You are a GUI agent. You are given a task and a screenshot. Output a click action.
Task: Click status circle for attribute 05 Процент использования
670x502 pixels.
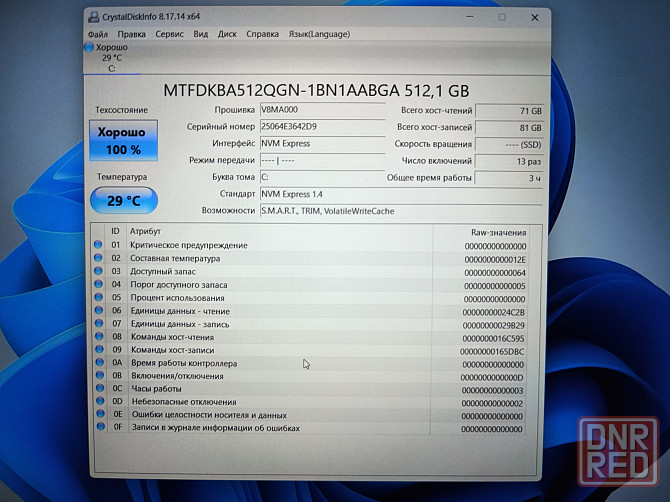98,298
